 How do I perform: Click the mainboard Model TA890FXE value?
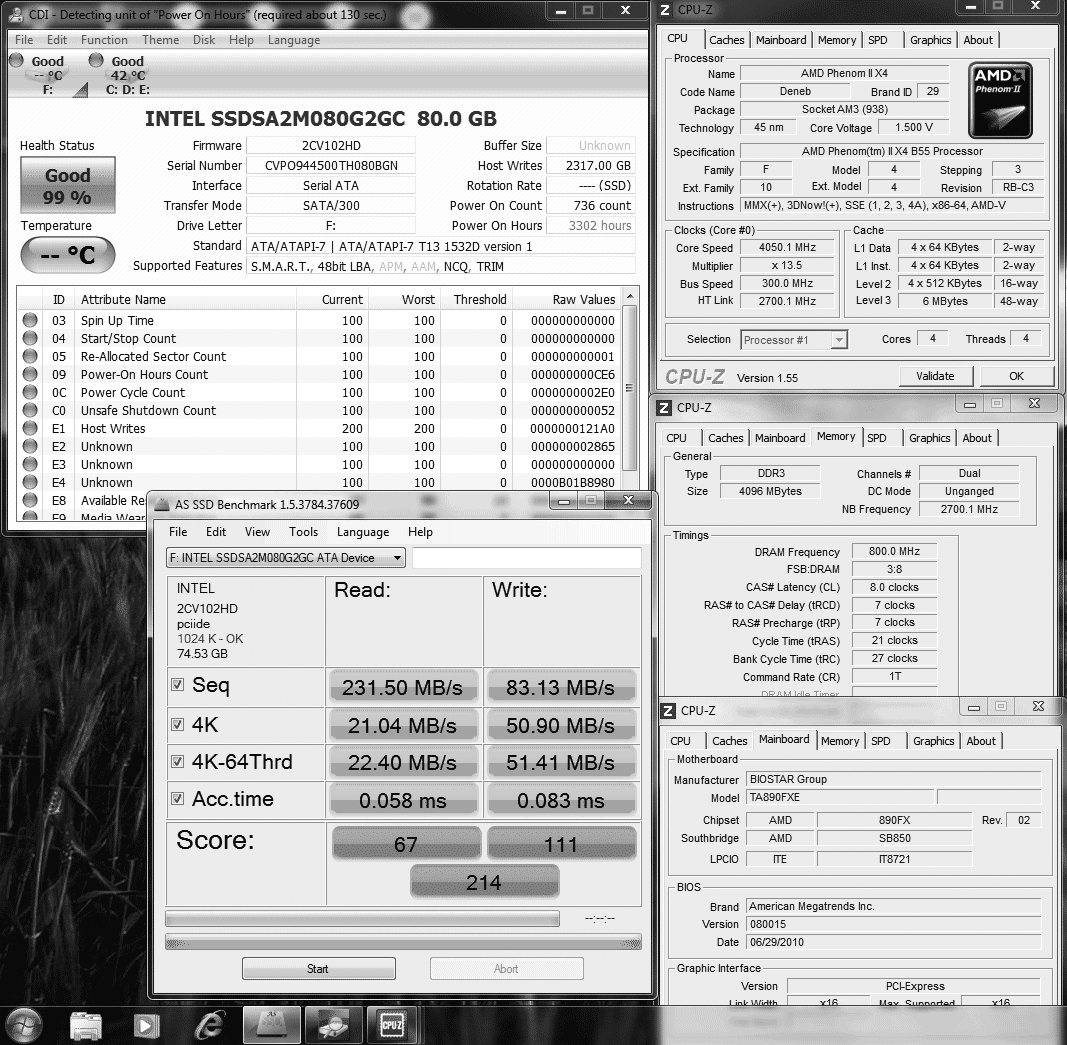(840, 797)
